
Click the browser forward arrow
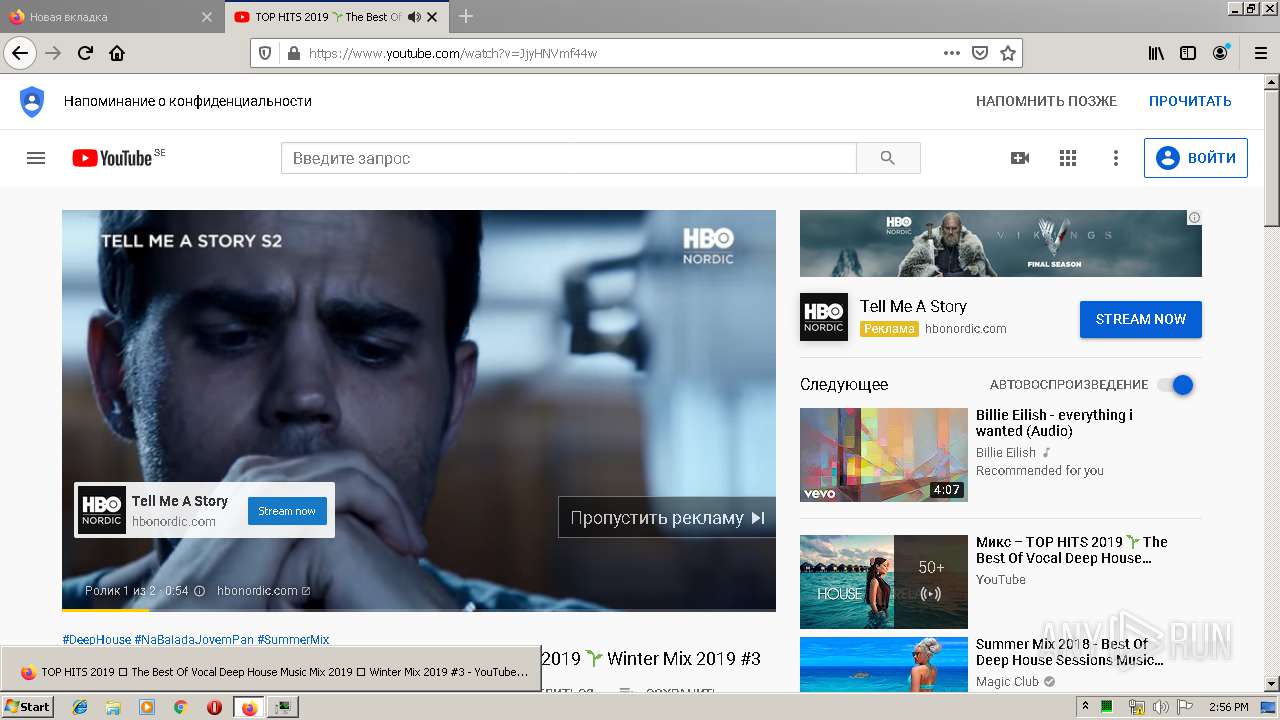[53, 53]
